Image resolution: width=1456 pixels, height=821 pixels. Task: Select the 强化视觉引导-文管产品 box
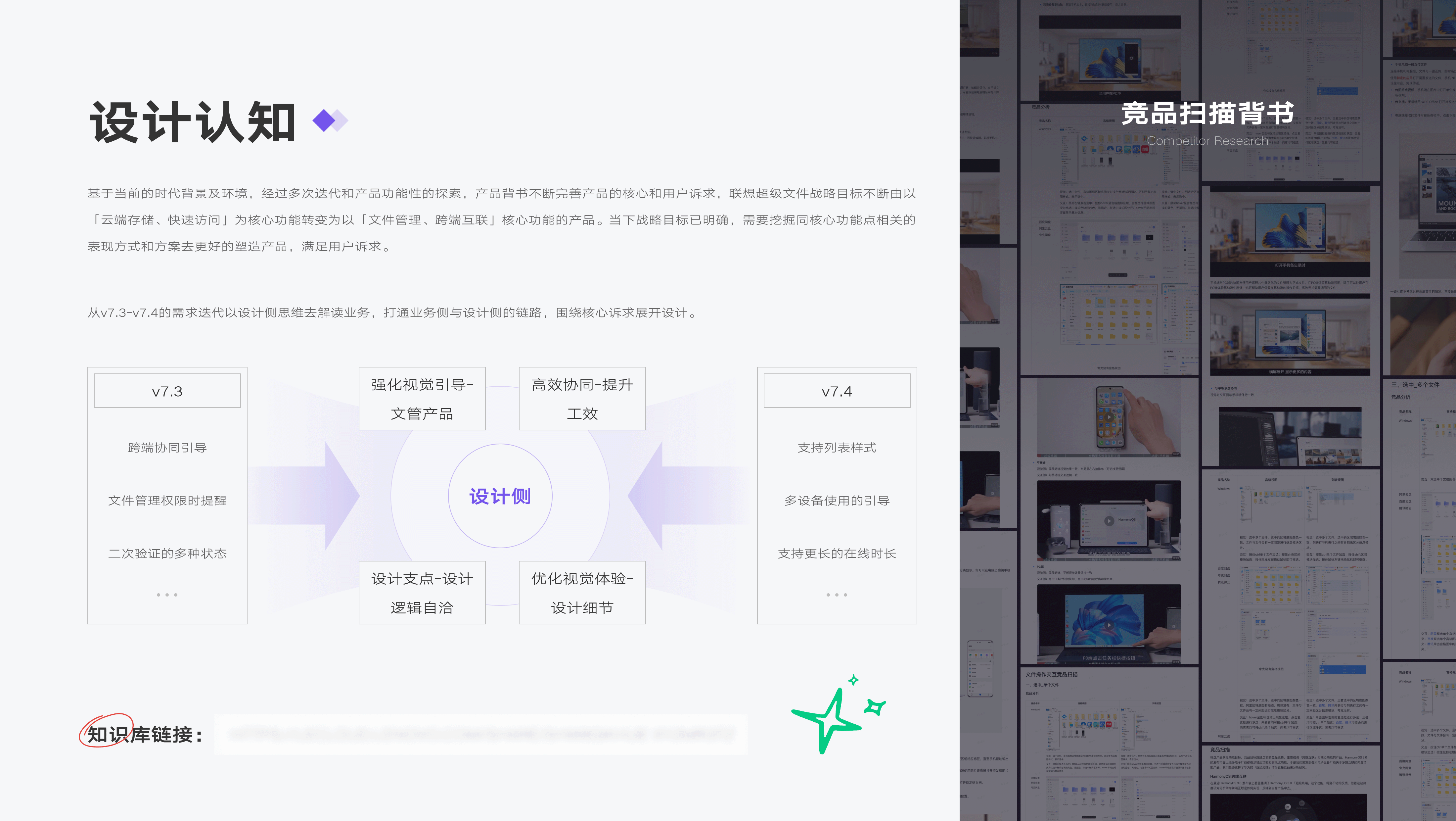tap(422, 399)
